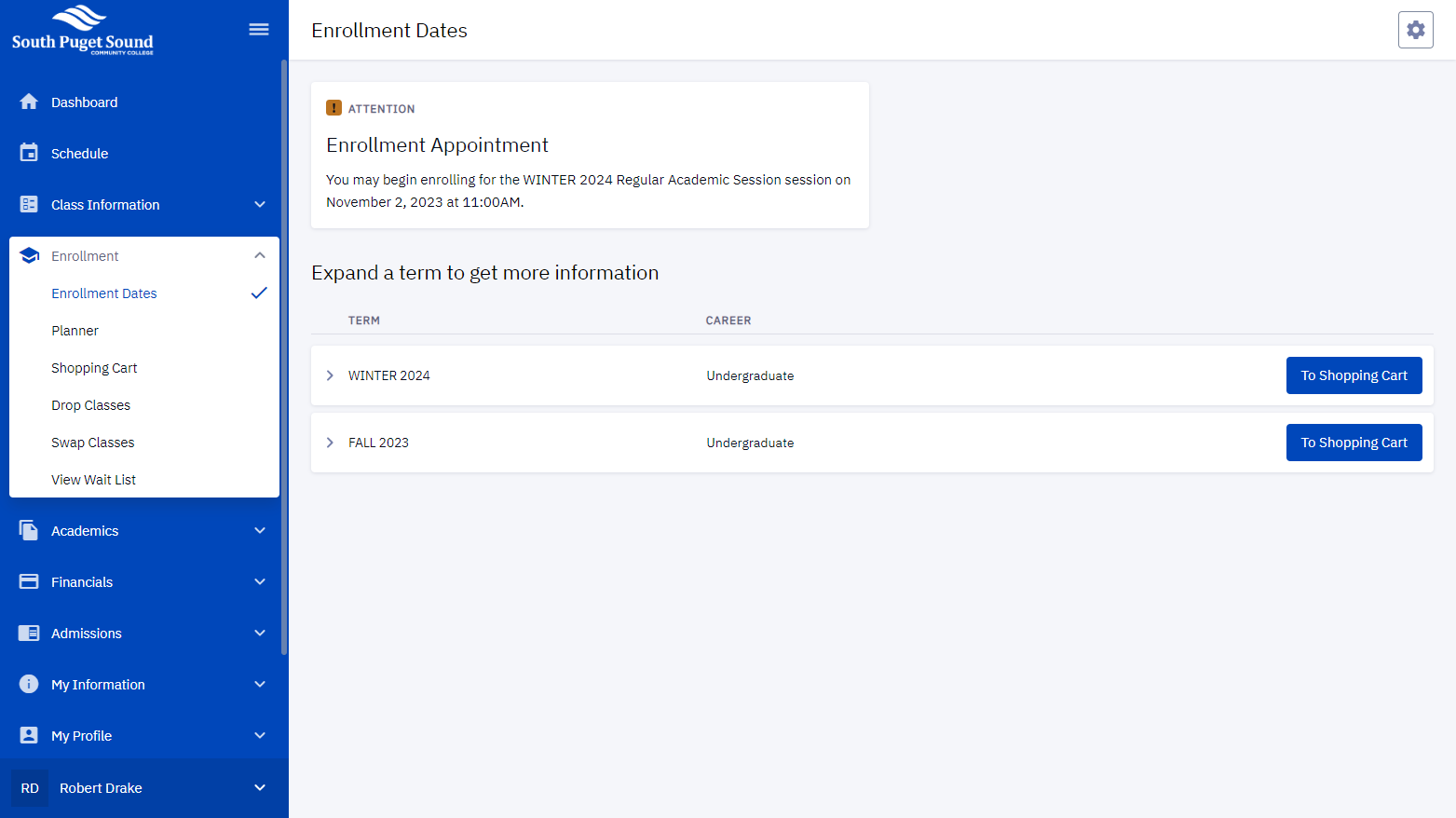The height and width of the screenshot is (818, 1456).
Task: Select the Academics document icon
Action: pyautogui.click(x=29, y=530)
